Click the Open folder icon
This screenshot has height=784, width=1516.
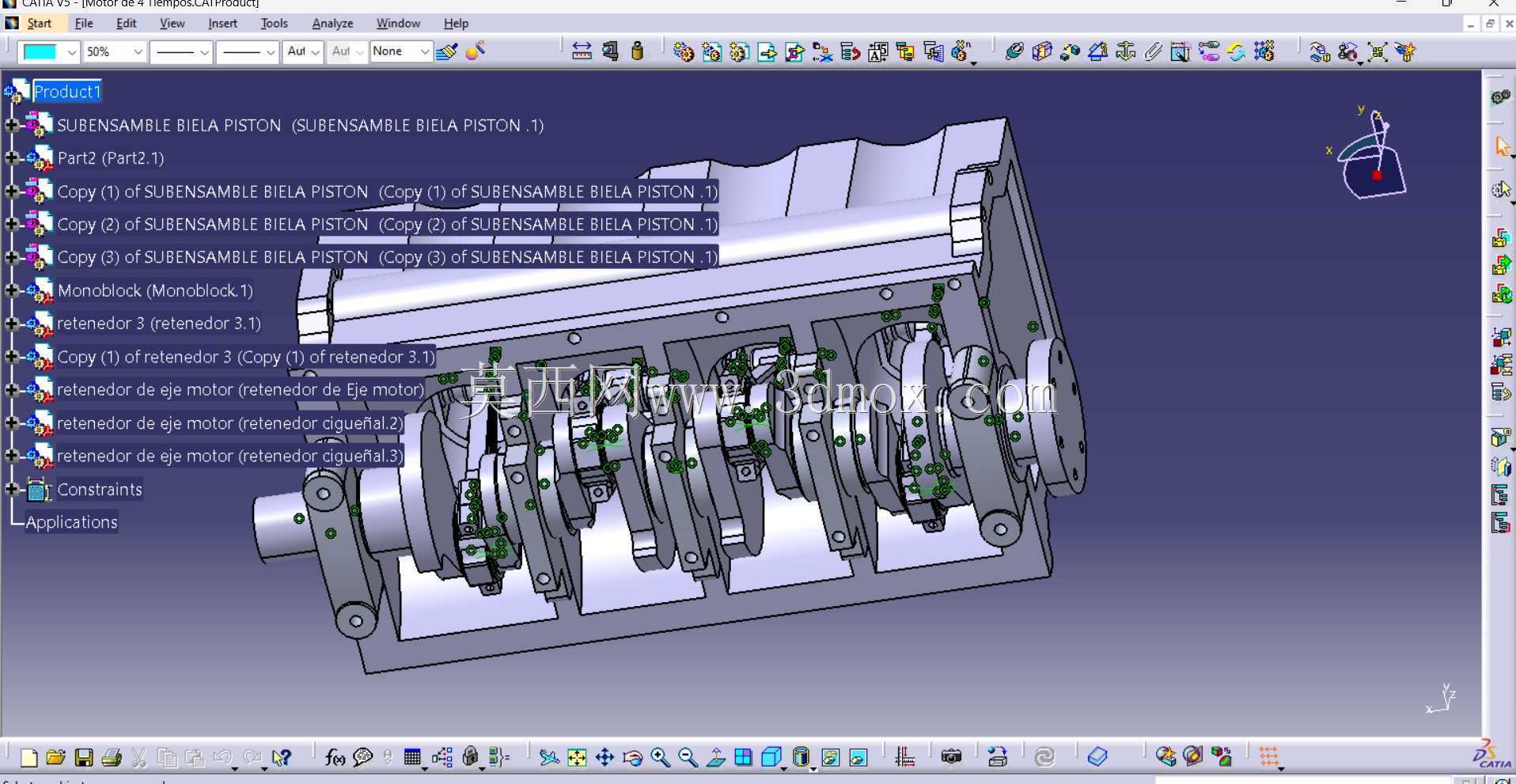pos(55,758)
